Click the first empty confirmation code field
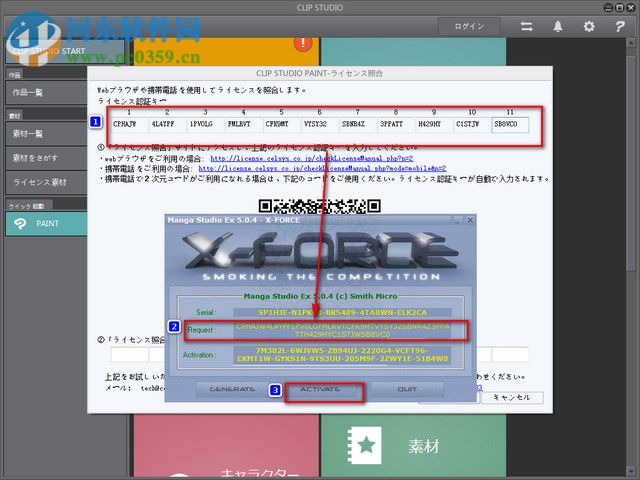The height and width of the screenshot is (480, 640). pyautogui.click(x=129, y=355)
